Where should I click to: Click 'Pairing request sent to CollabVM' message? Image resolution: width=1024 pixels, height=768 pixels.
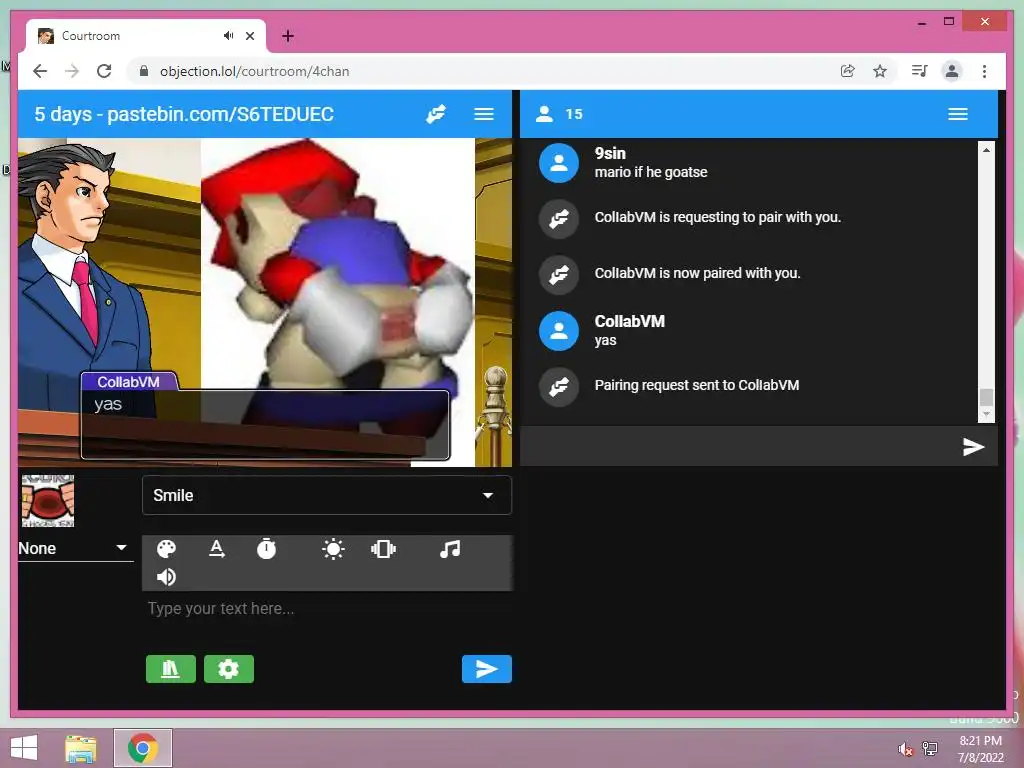tap(696, 385)
